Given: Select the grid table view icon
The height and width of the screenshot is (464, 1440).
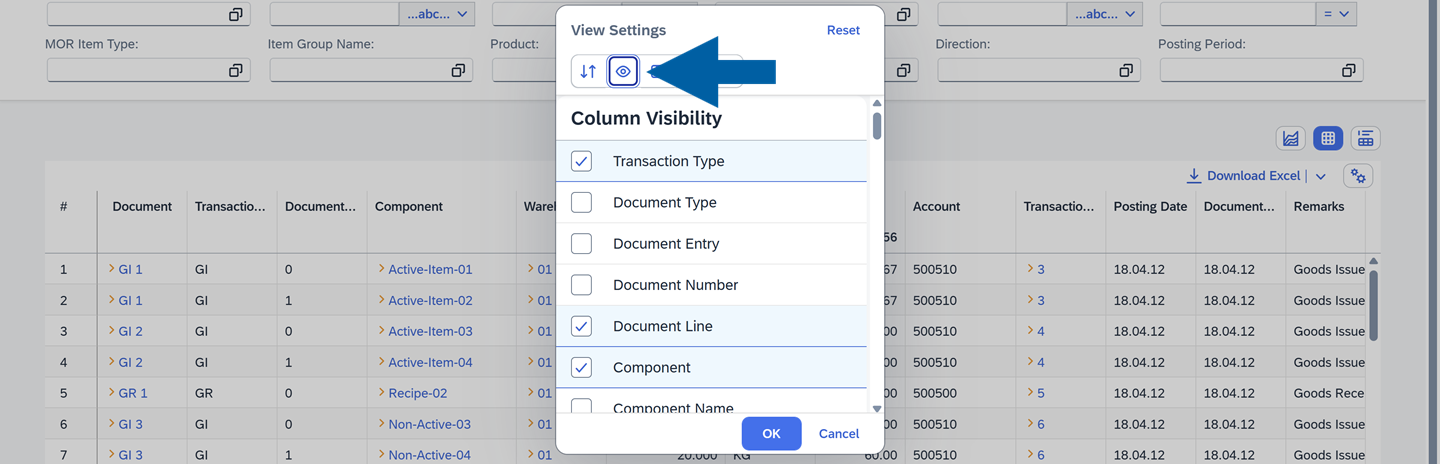Looking at the screenshot, I should click(1328, 139).
